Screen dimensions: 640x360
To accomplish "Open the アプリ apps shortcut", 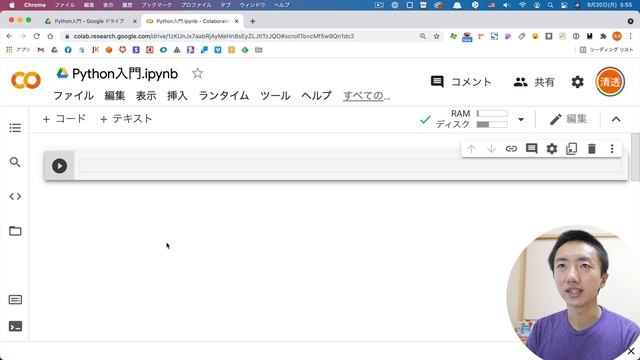I will point(18,50).
